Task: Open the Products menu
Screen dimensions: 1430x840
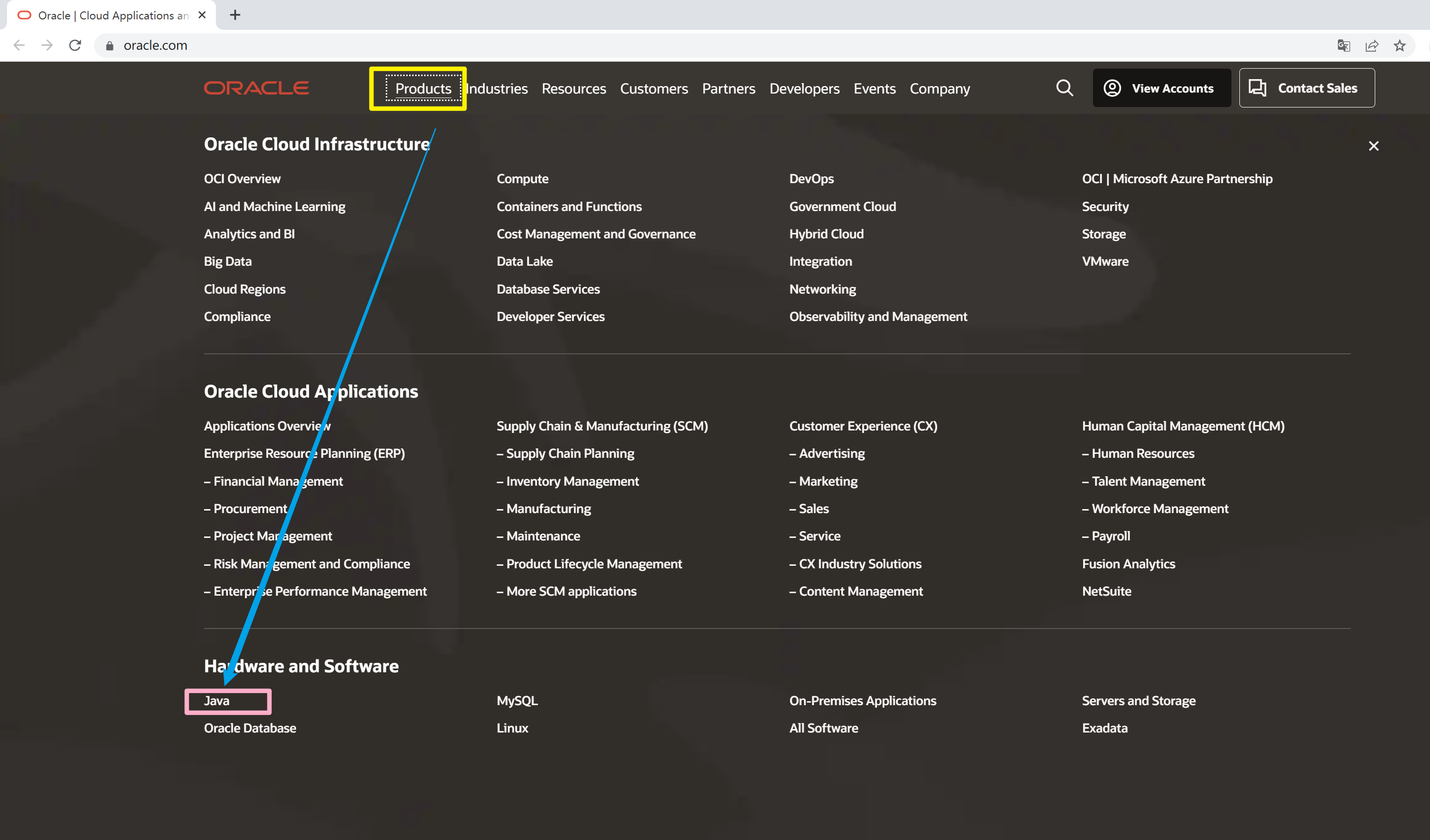Action: pyautogui.click(x=423, y=89)
